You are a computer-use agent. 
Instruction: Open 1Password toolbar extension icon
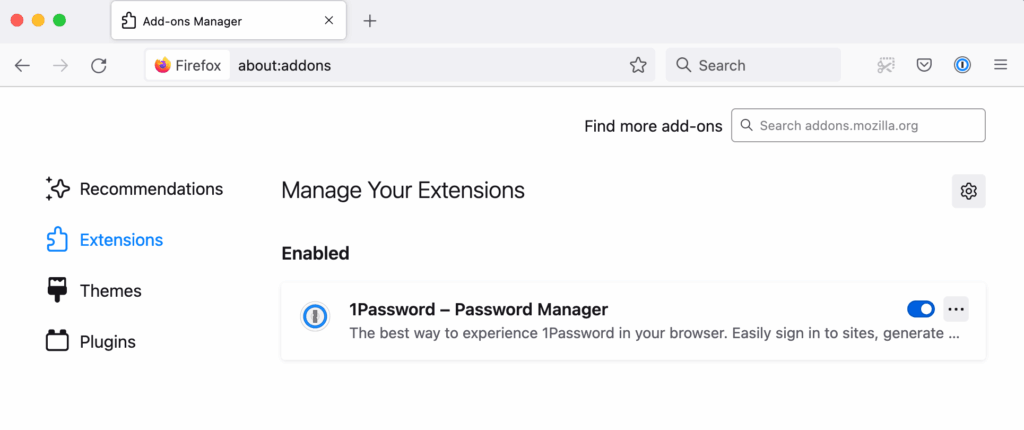coord(962,65)
